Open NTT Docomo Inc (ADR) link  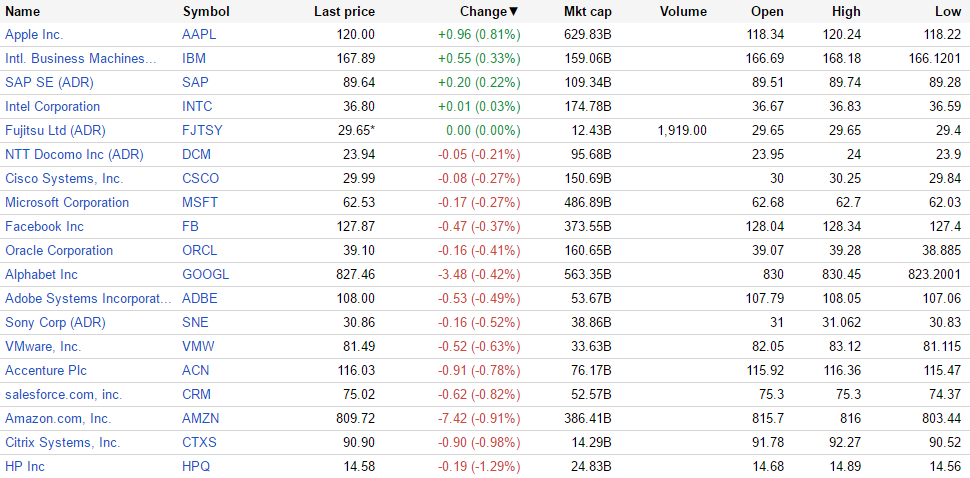coord(74,154)
